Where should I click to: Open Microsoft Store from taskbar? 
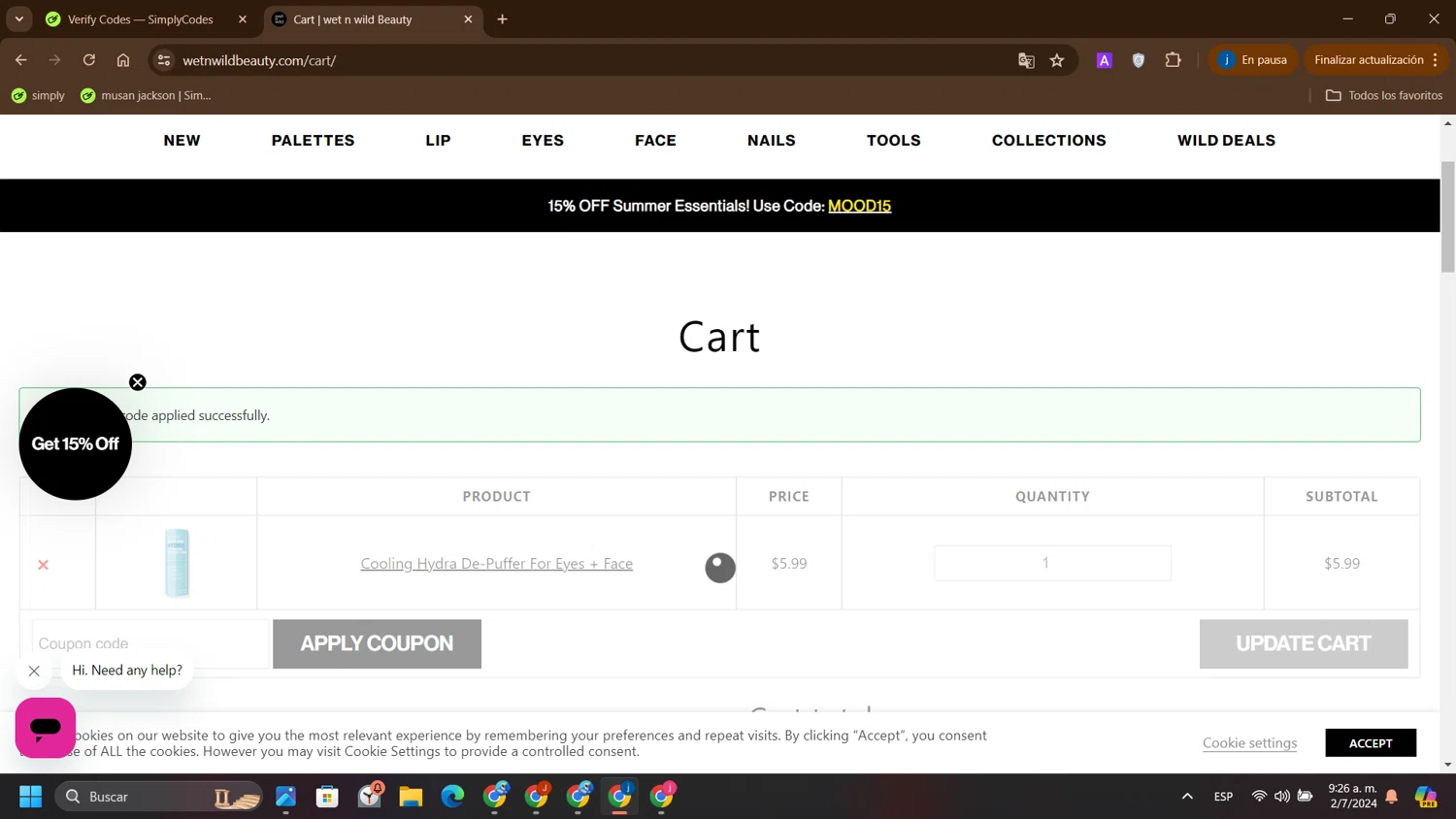click(327, 797)
